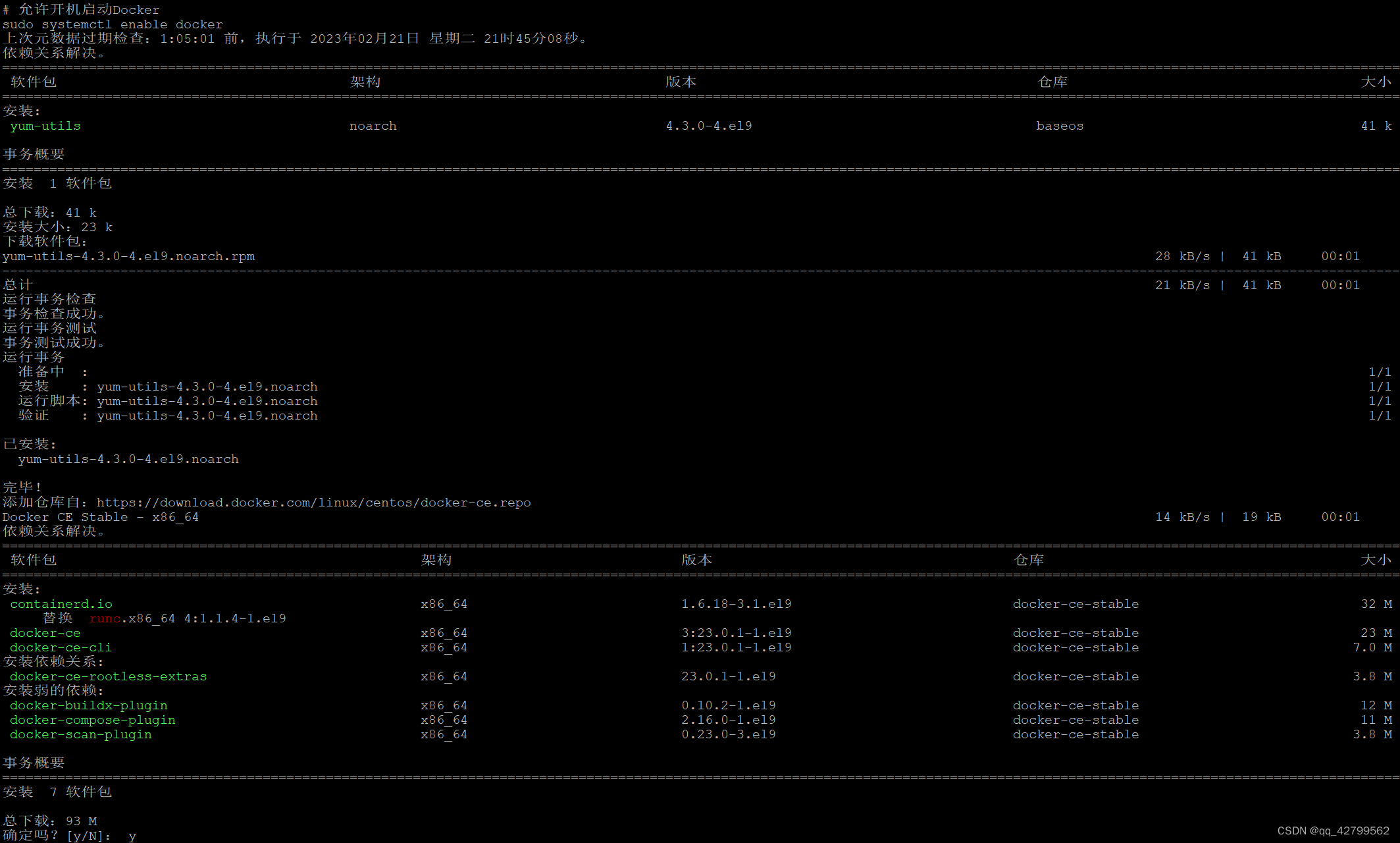Click the '安装 7 软件包' summary line

[57, 792]
